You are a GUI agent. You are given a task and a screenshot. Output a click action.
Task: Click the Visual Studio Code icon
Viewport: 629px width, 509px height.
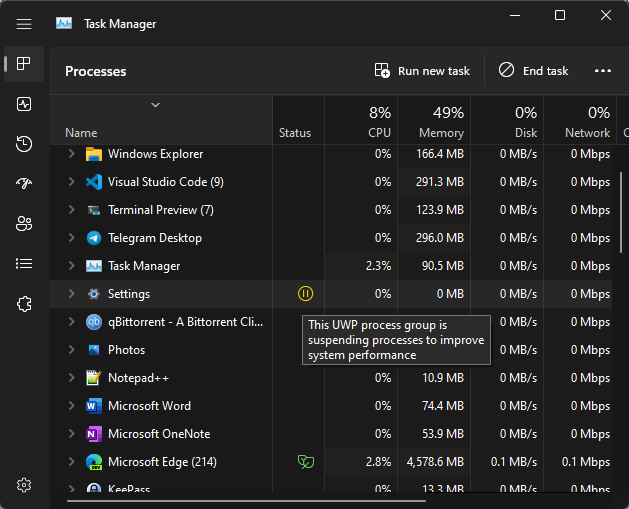coord(94,182)
